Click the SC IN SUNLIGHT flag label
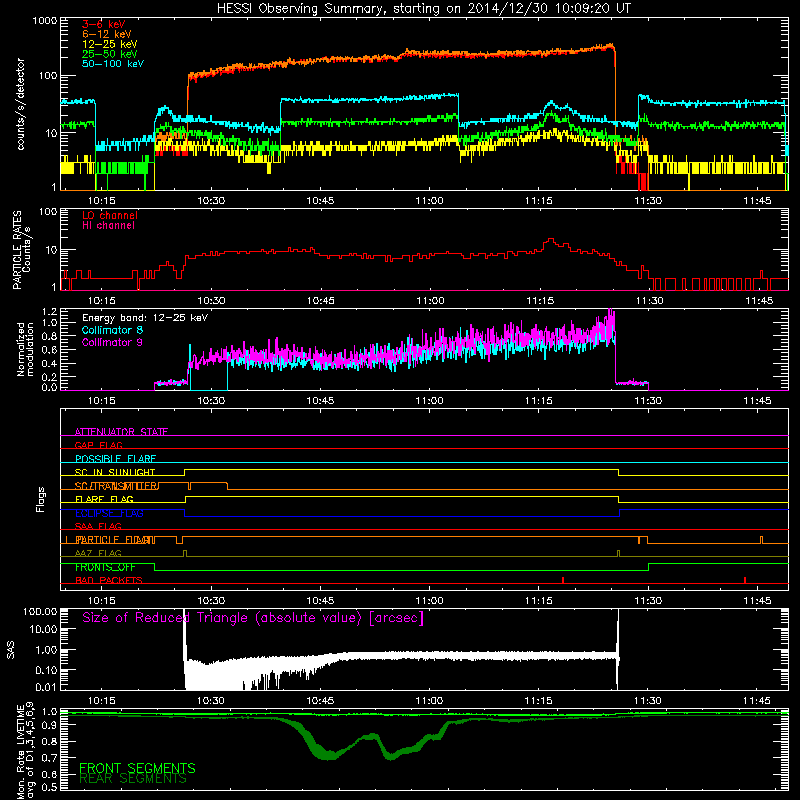The height and width of the screenshot is (800, 800). click(115, 472)
